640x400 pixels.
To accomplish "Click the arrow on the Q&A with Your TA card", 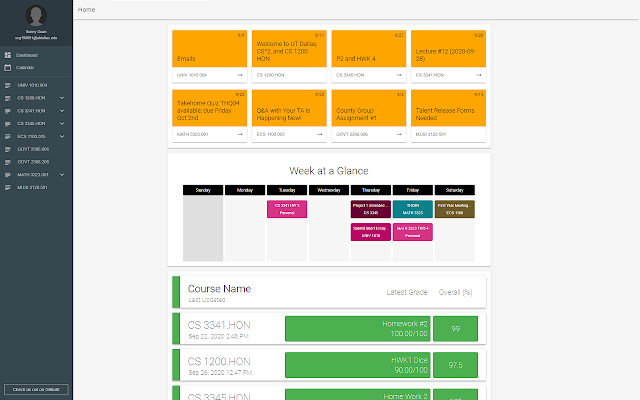I will pos(319,134).
